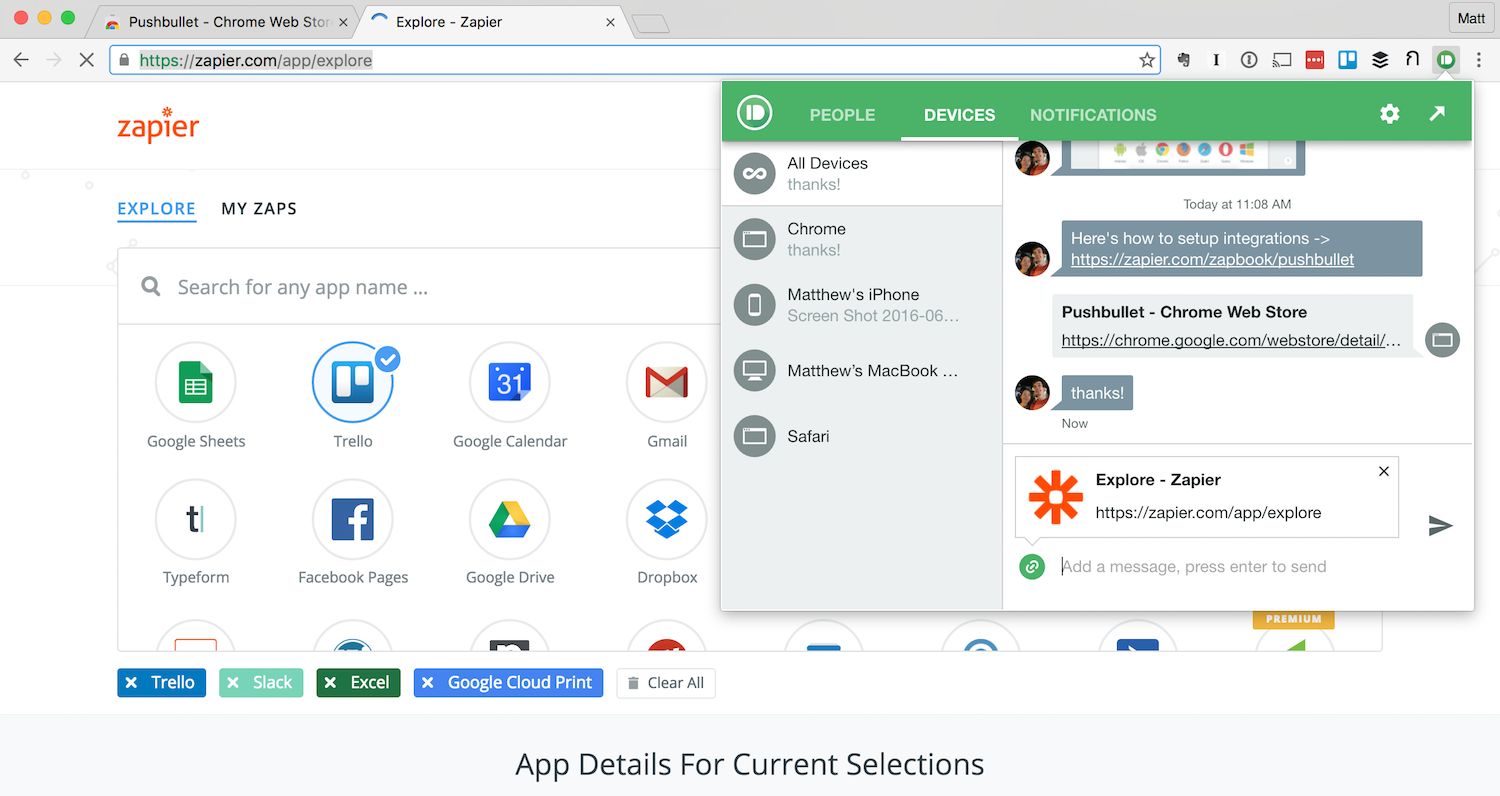Click the green link attachment icon

(x=1032, y=567)
